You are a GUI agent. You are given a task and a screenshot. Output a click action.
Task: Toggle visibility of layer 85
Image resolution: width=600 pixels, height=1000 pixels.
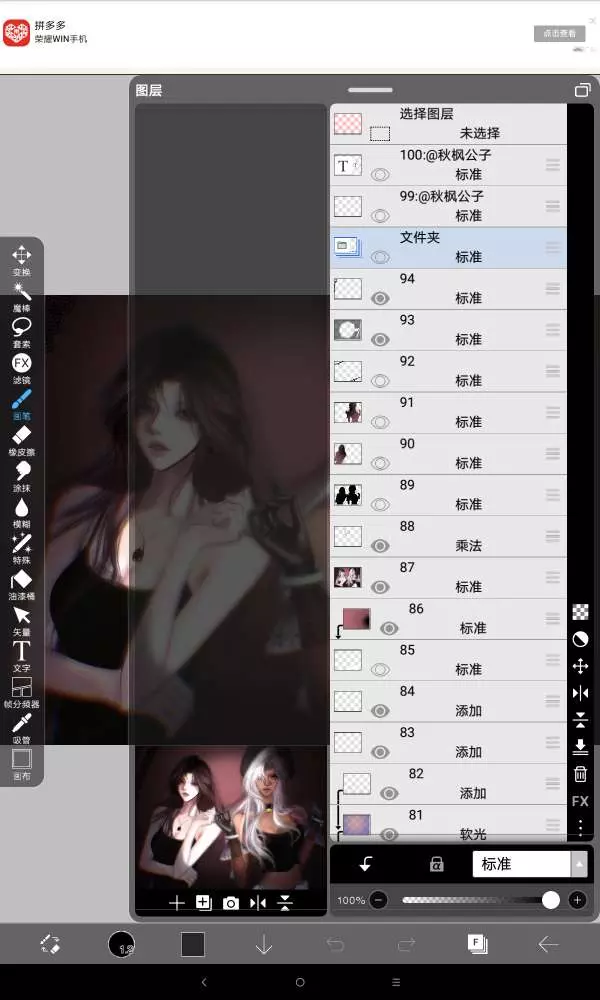coord(380,670)
